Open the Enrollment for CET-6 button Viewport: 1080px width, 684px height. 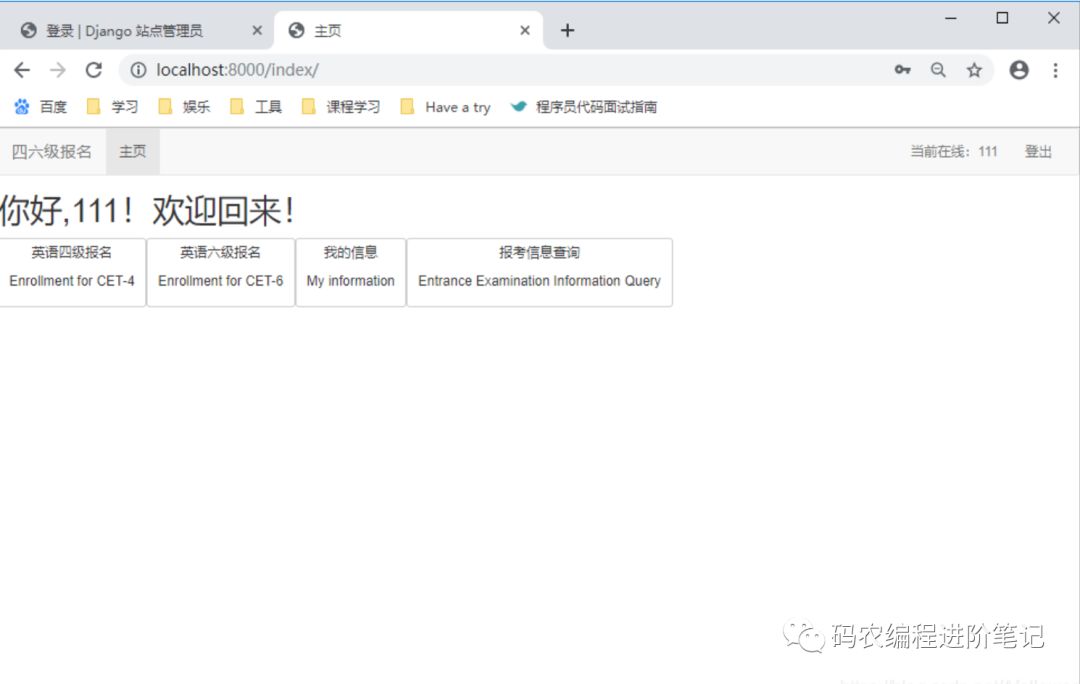[x=220, y=272]
